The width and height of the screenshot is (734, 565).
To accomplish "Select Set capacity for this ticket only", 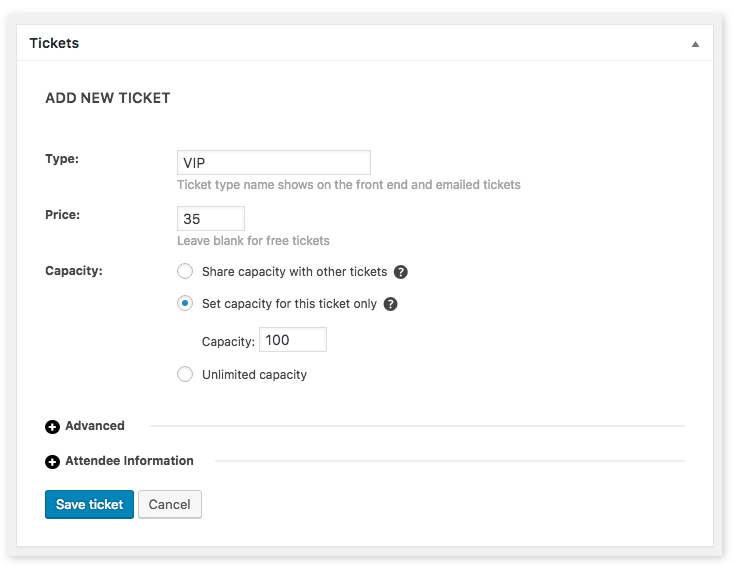I will 185,303.
